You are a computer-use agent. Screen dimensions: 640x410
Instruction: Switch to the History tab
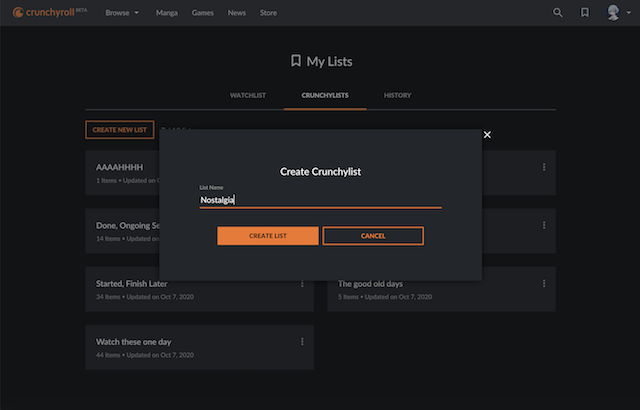[398, 95]
